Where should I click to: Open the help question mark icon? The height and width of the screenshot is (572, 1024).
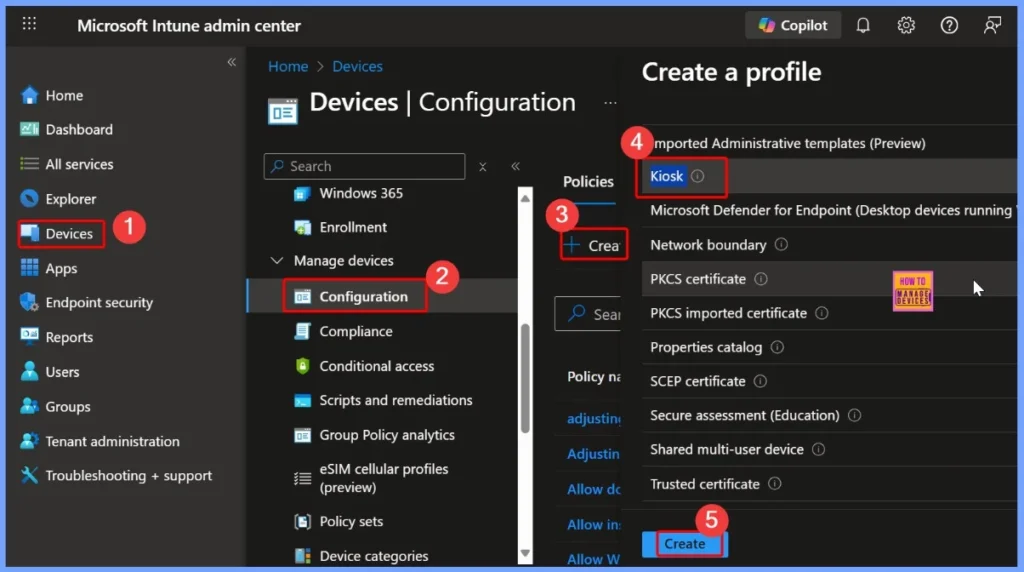tap(949, 25)
